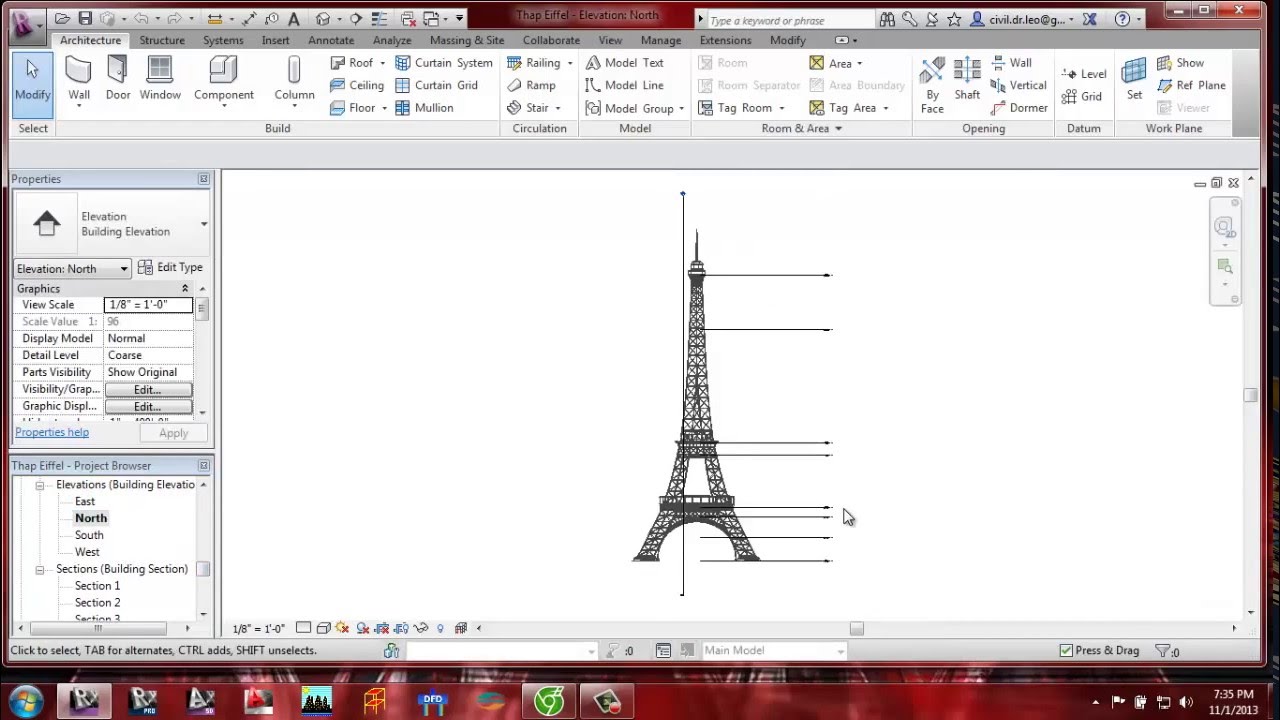Select the Ref Plane tool

pyautogui.click(x=1191, y=85)
